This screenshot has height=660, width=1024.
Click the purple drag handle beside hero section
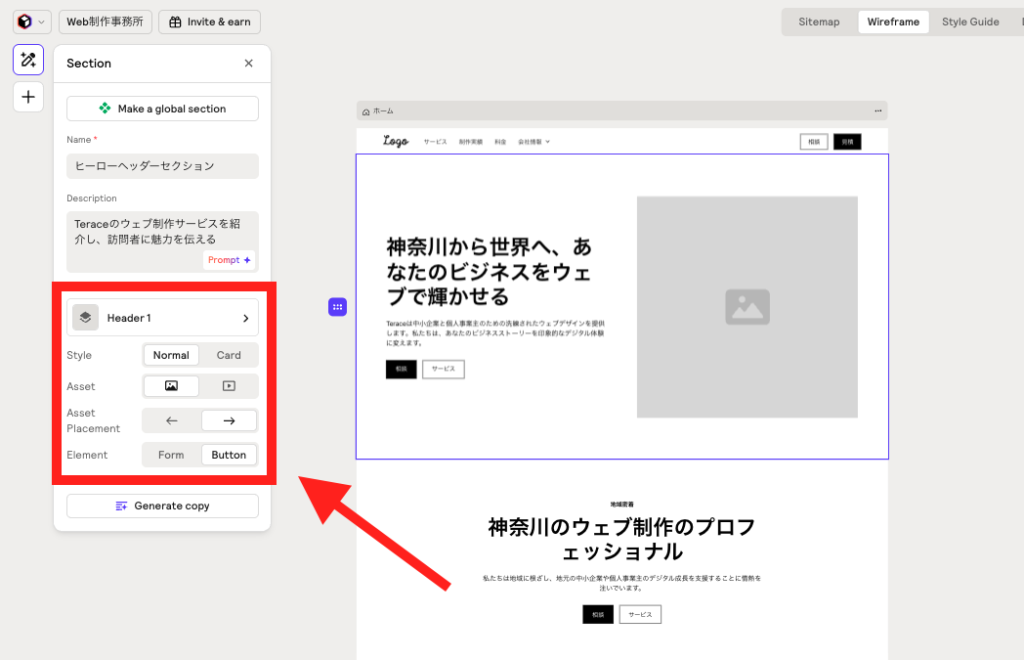point(338,307)
